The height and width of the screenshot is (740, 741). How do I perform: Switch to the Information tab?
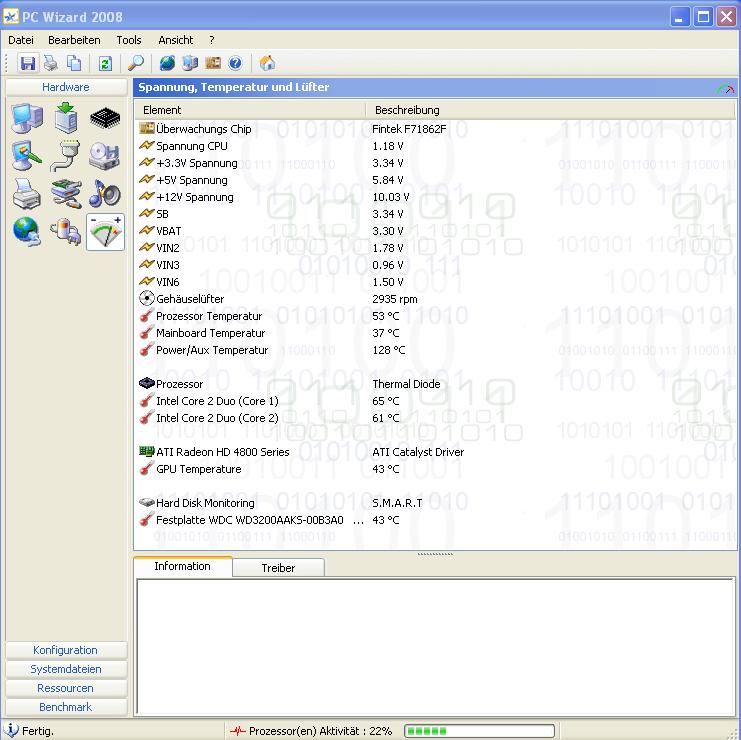click(182, 566)
